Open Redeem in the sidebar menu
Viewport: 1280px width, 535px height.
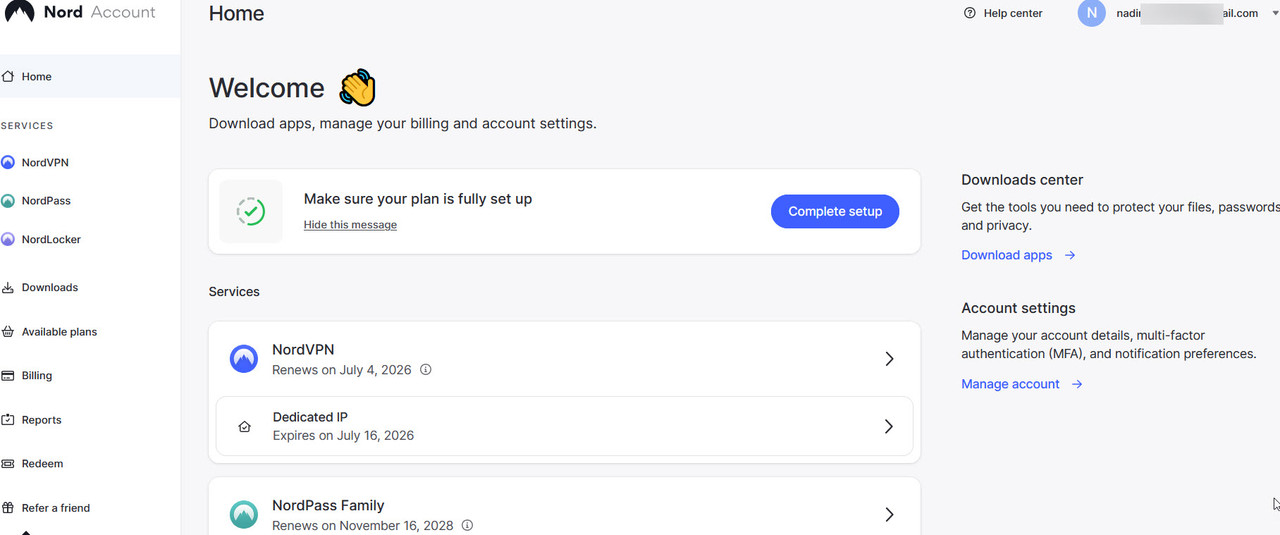point(42,464)
